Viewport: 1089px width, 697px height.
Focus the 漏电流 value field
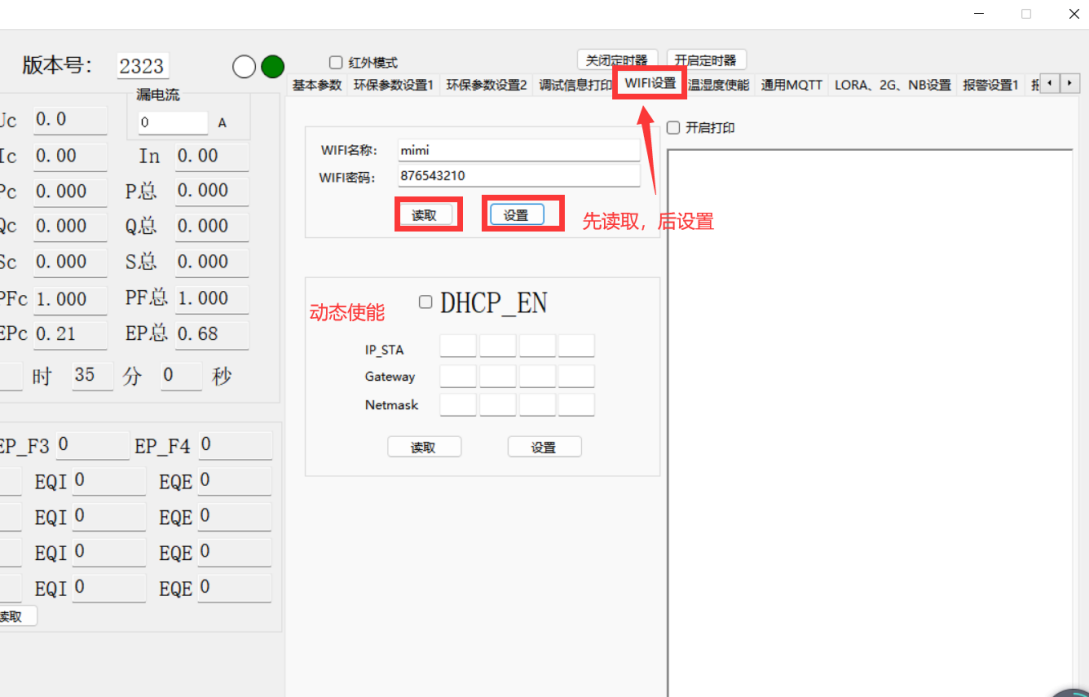(x=172, y=122)
